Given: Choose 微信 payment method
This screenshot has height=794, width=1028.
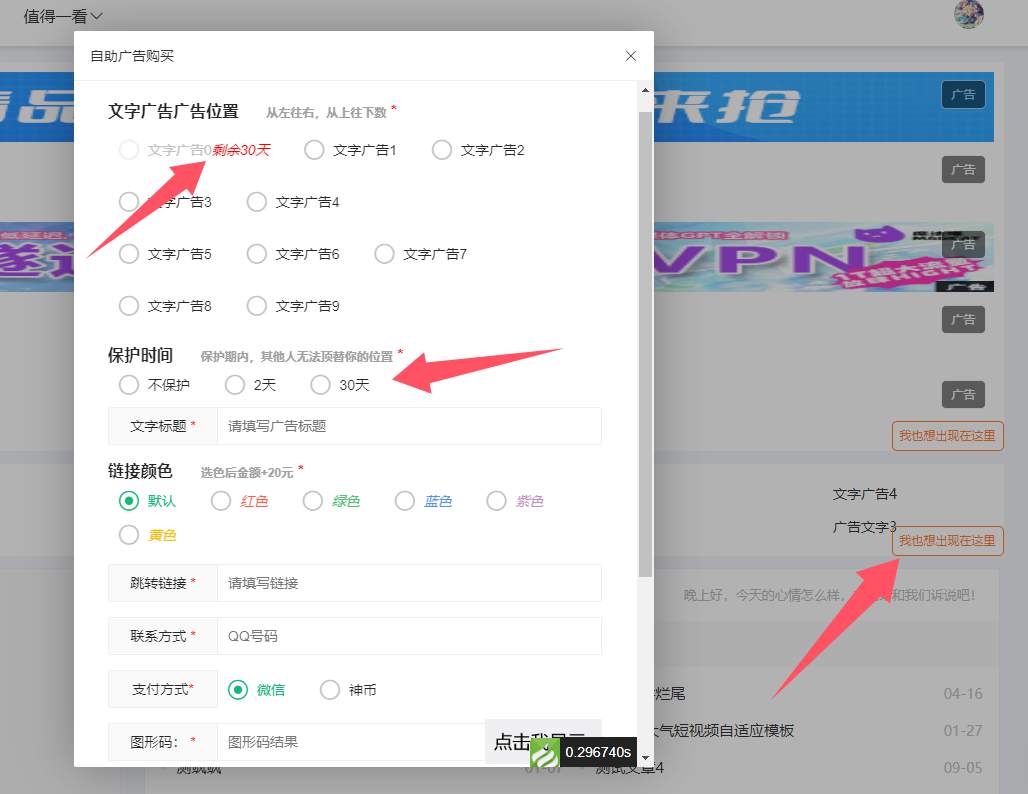Looking at the screenshot, I should point(238,690).
